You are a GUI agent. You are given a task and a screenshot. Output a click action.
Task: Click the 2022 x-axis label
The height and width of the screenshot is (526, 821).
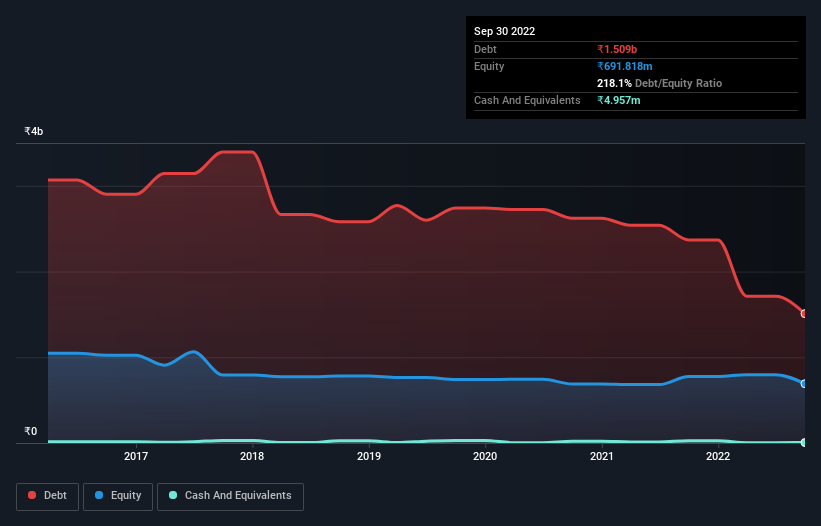tap(718, 456)
